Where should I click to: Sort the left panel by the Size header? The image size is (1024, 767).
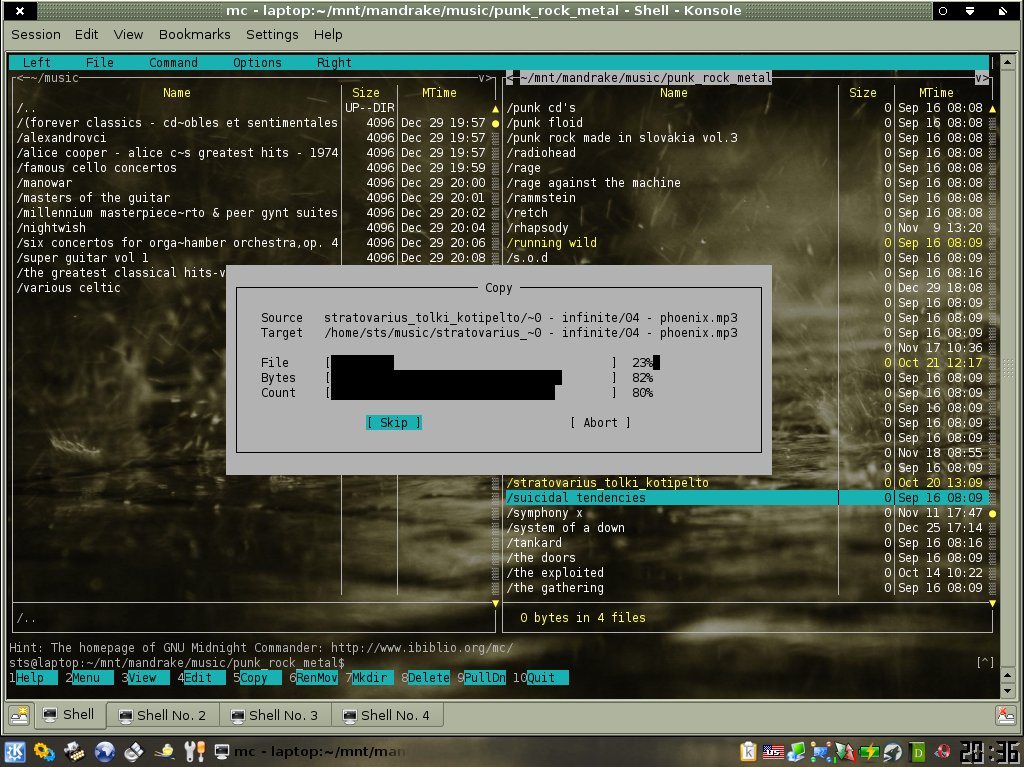click(x=366, y=93)
